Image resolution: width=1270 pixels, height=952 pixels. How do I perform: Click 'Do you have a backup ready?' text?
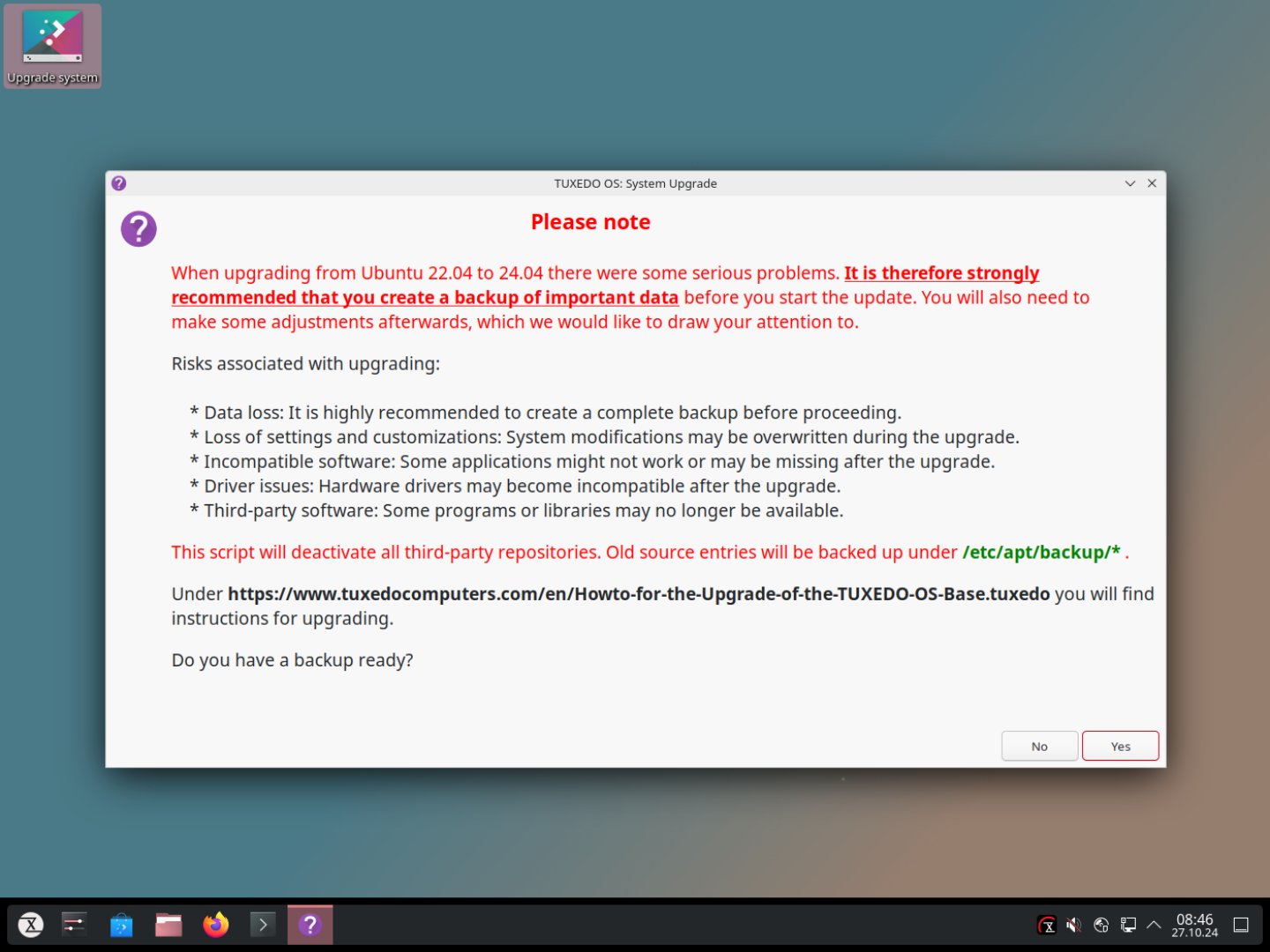point(292,660)
